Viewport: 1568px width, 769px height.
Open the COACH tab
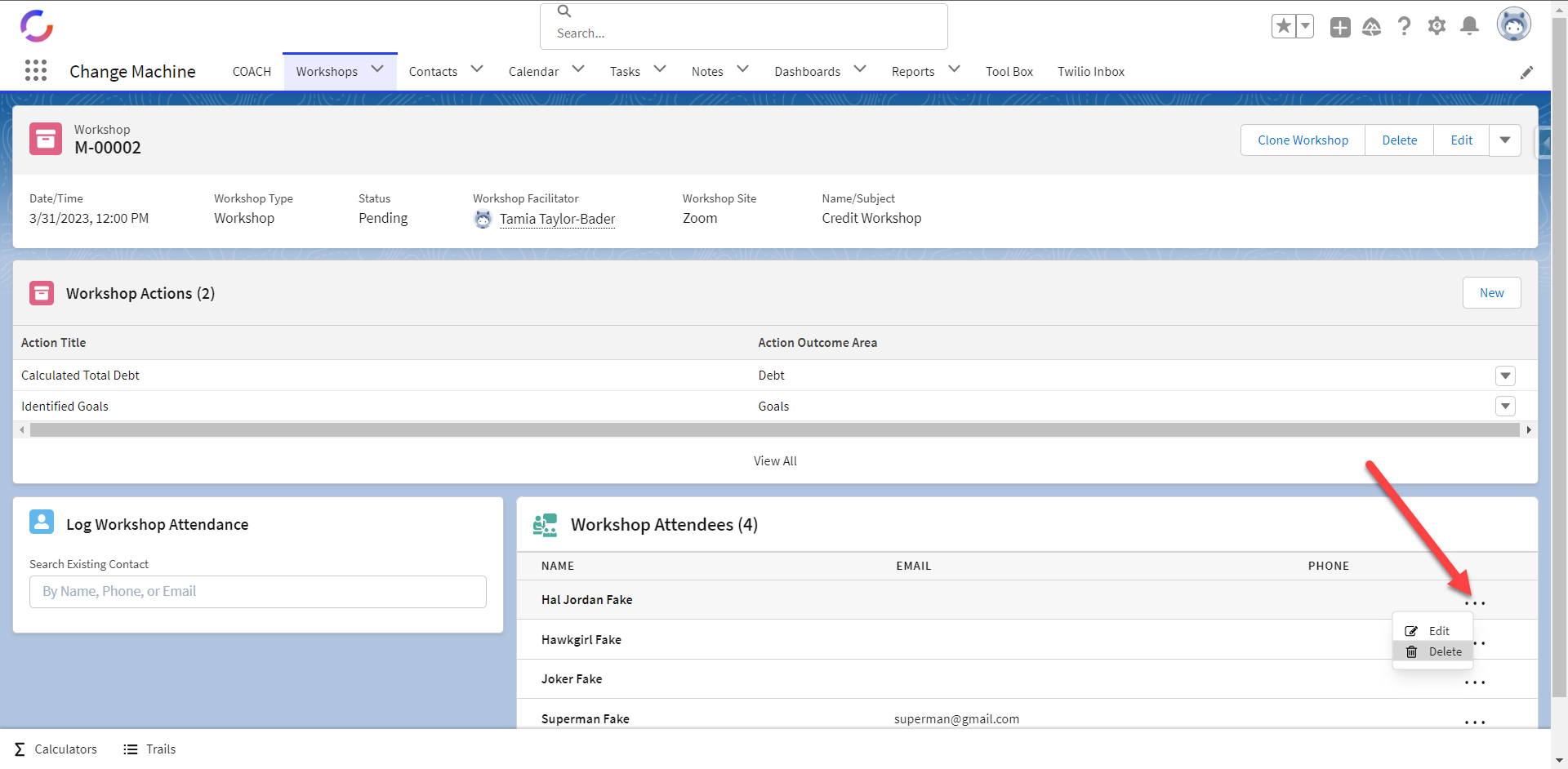(x=252, y=72)
